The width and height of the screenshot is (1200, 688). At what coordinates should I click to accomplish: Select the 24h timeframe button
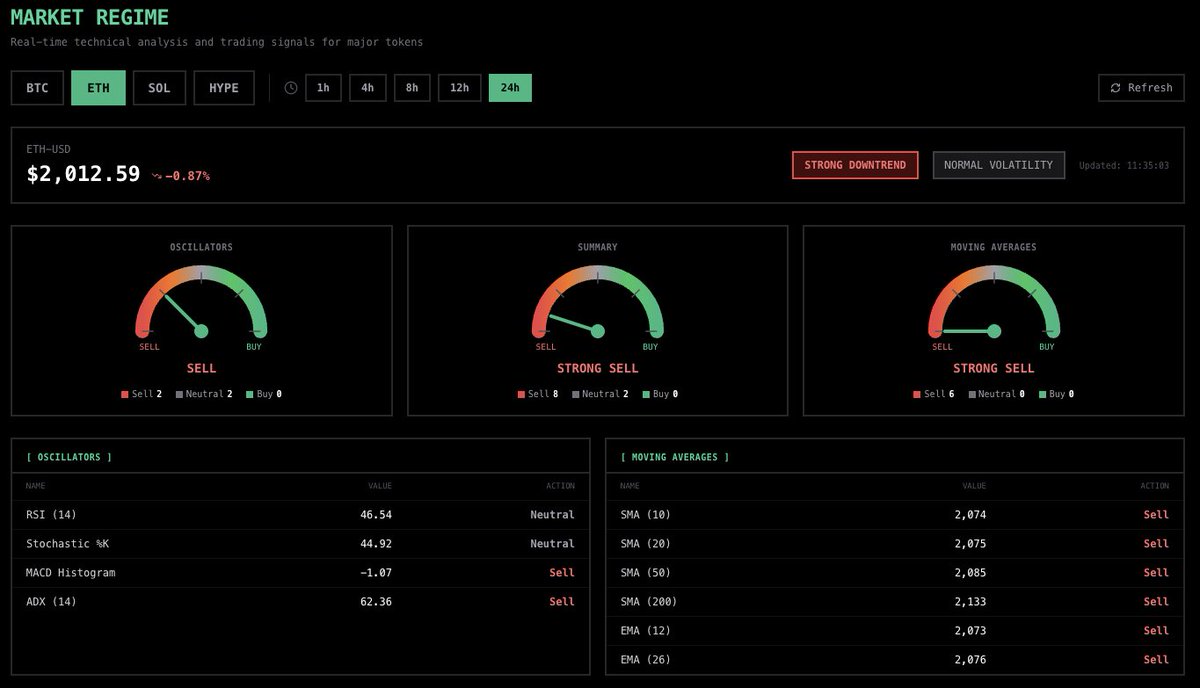510,88
